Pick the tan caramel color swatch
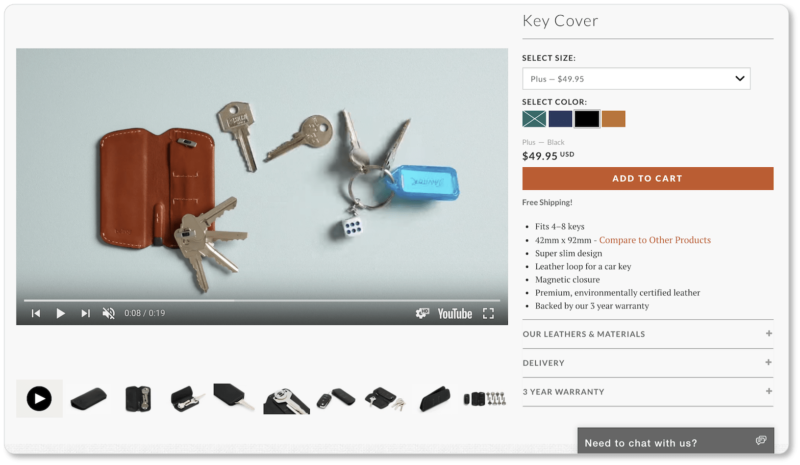 613,119
